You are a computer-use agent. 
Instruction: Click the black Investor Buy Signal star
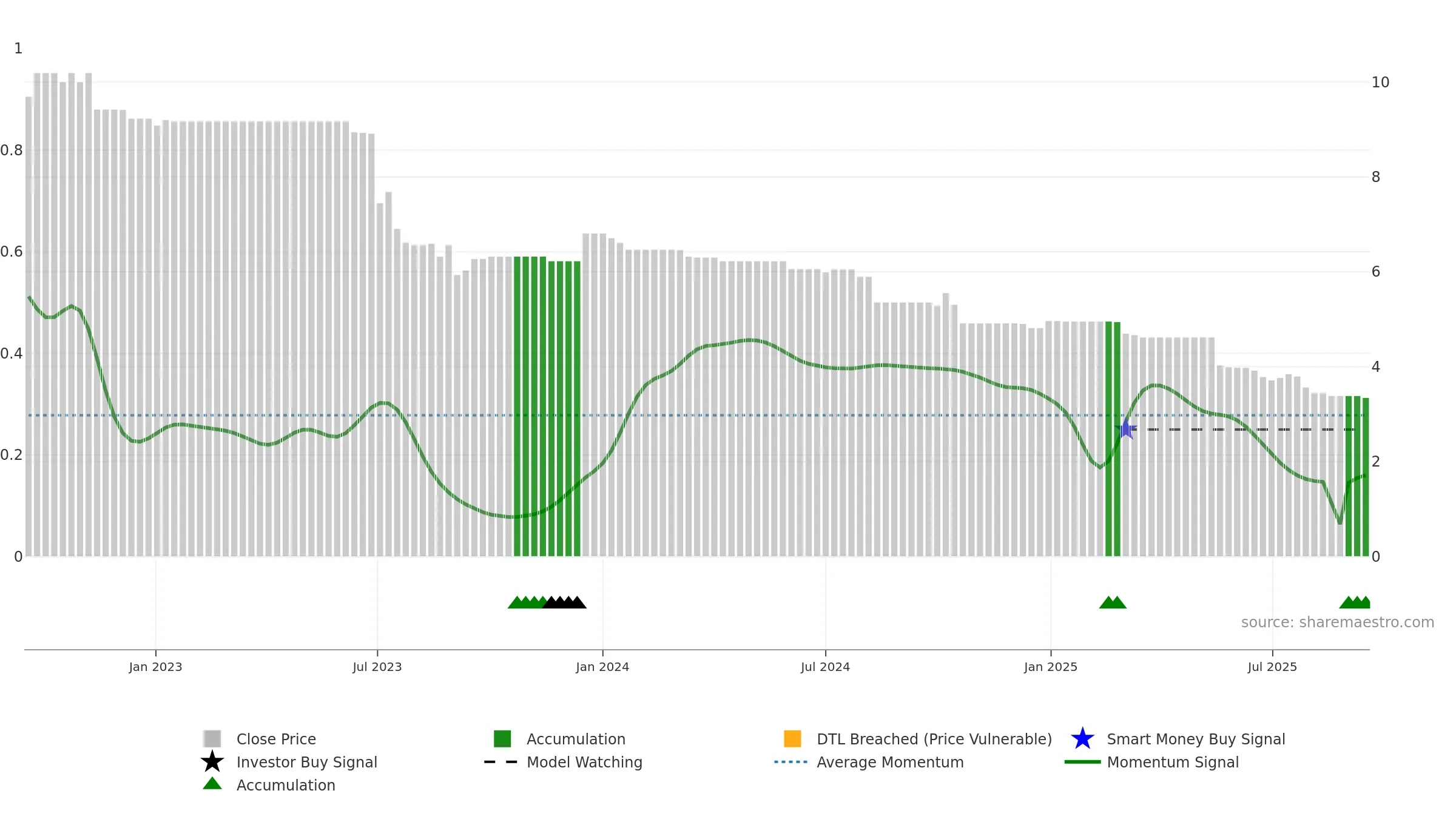click(x=212, y=762)
